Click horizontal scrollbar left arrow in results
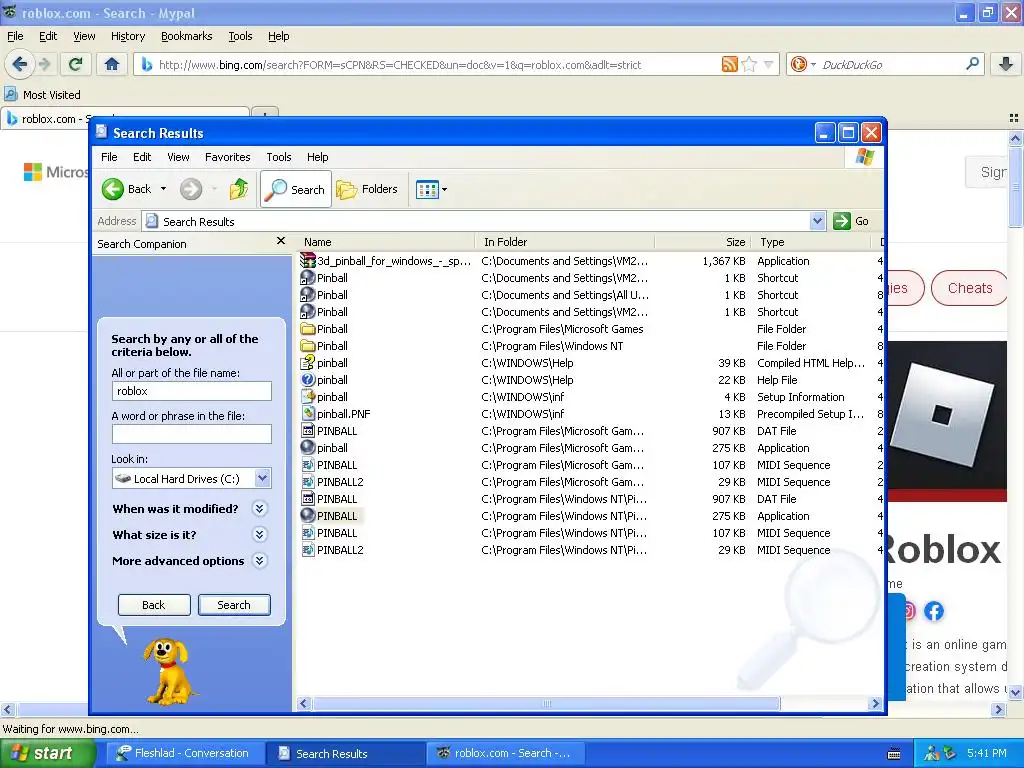This screenshot has height=768, width=1024. (x=304, y=703)
